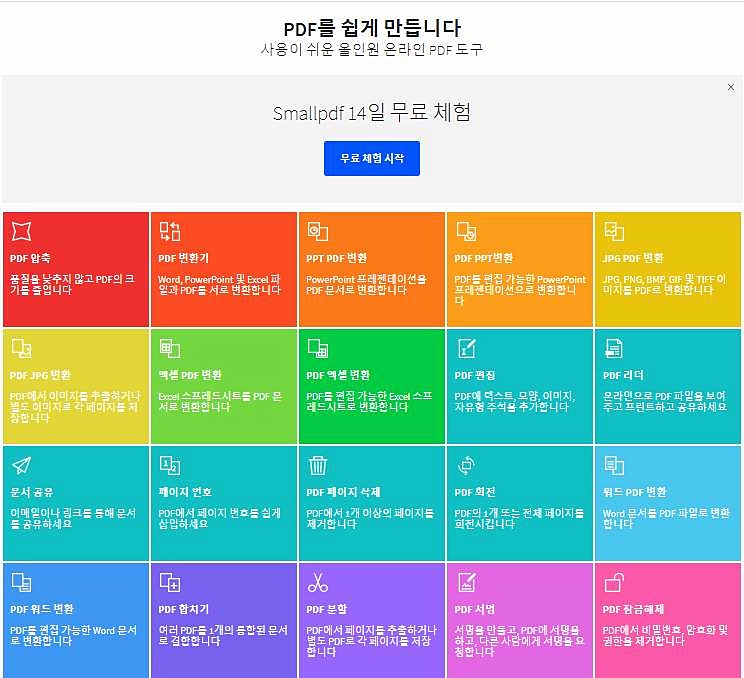Open the JPG PDF 변환 title
The width and height of the screenshot is (744, 678).
pos(633,258)
